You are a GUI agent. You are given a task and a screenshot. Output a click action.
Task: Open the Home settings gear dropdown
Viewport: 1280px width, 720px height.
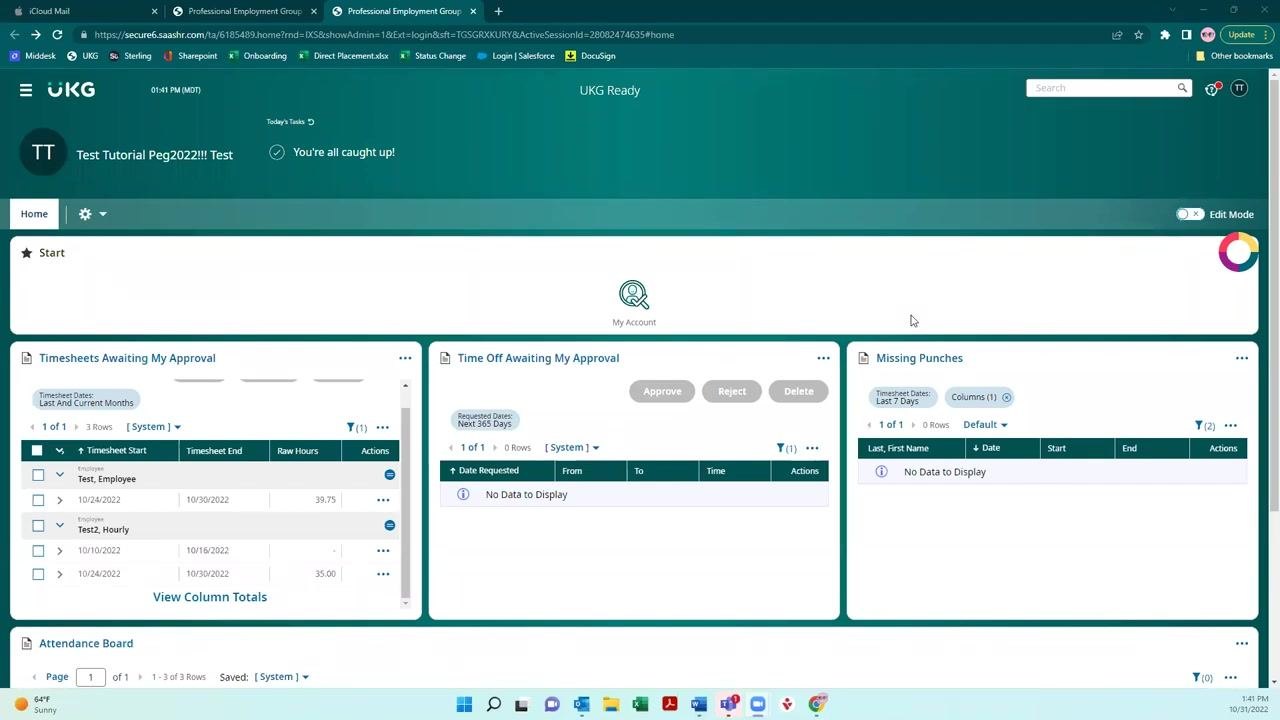[x=92, y=214]
